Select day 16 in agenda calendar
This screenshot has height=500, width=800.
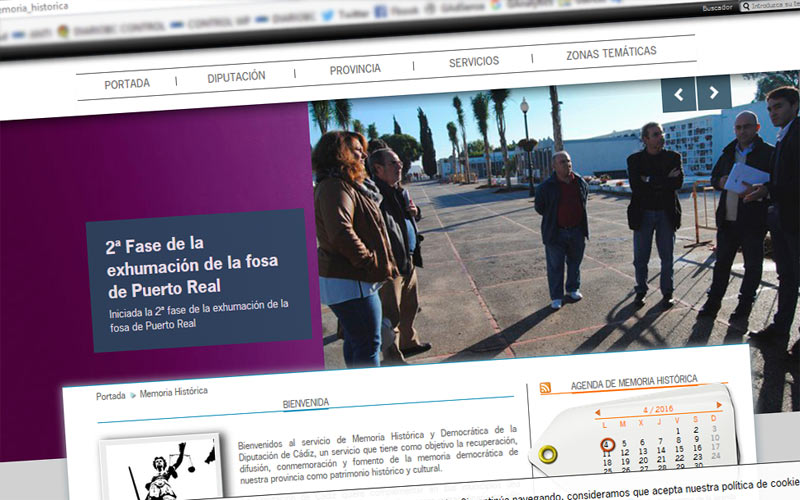pyautogui.click(x=697, y=447)
